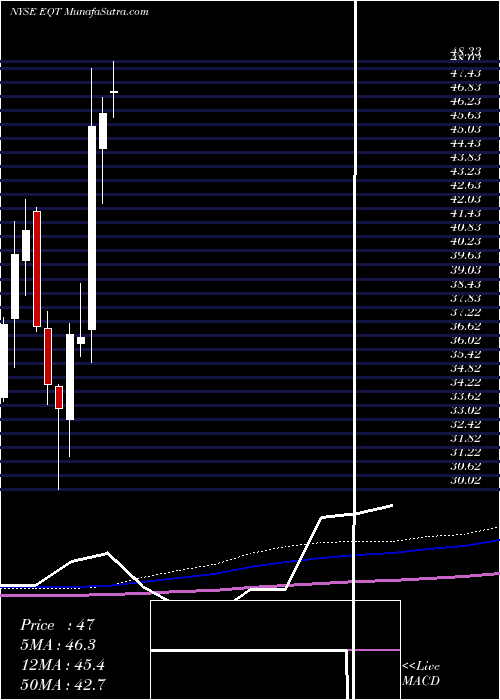Pick the 32.42 price label
Viewport: 500px width, 700px height.
(x=464, y=424)
